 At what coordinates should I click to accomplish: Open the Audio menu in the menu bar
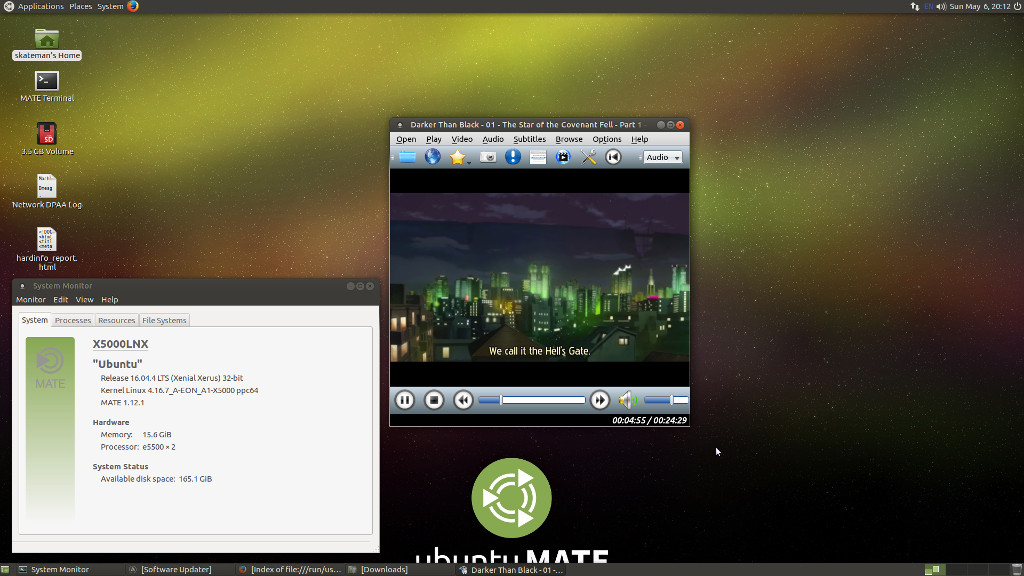coord(493,139)
